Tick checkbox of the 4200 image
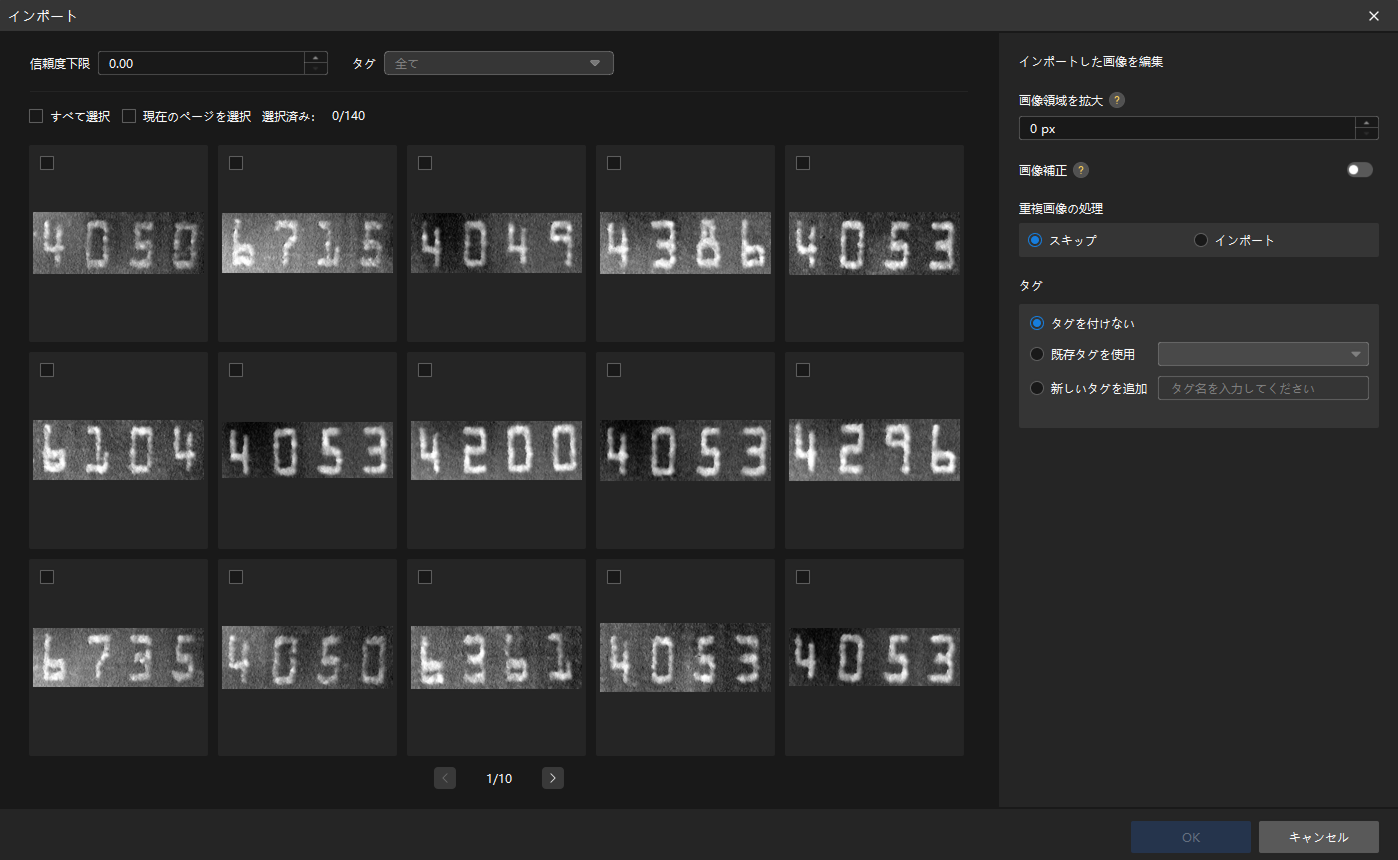 (x=425, y=370)
